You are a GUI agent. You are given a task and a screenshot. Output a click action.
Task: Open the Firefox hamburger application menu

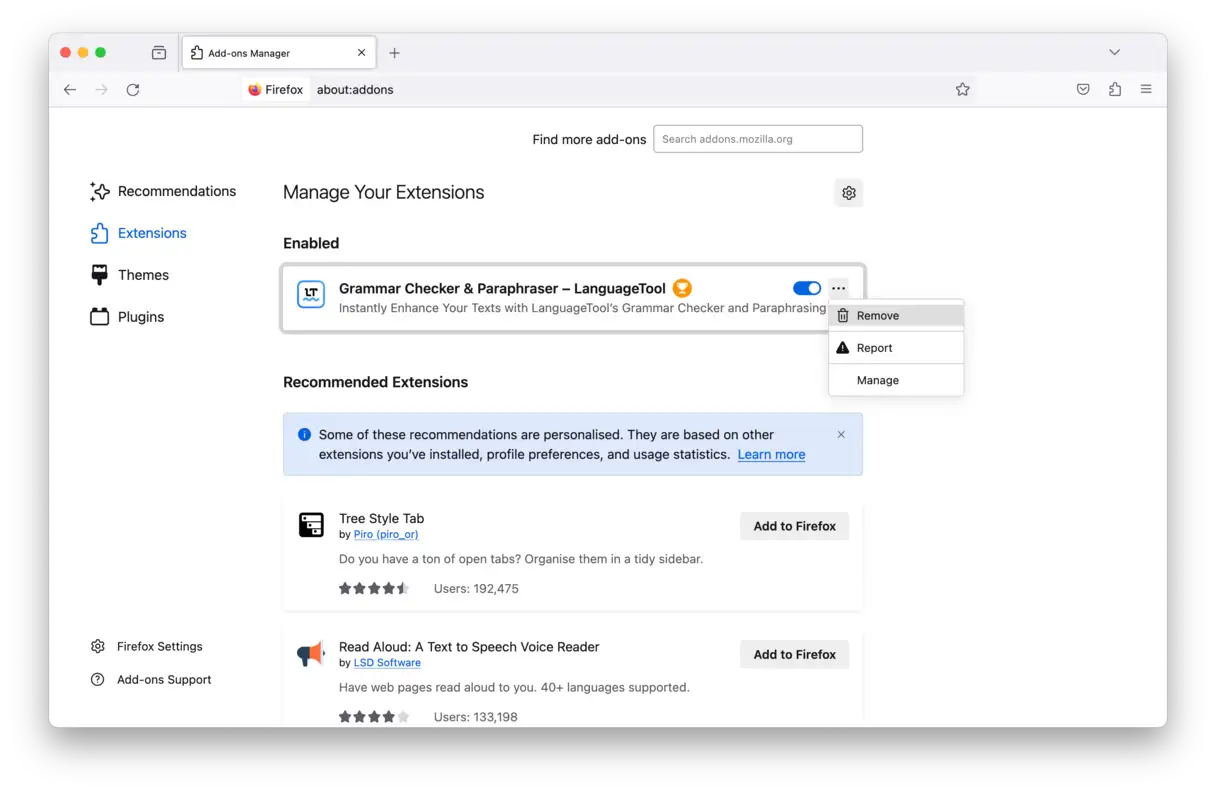1146,90
